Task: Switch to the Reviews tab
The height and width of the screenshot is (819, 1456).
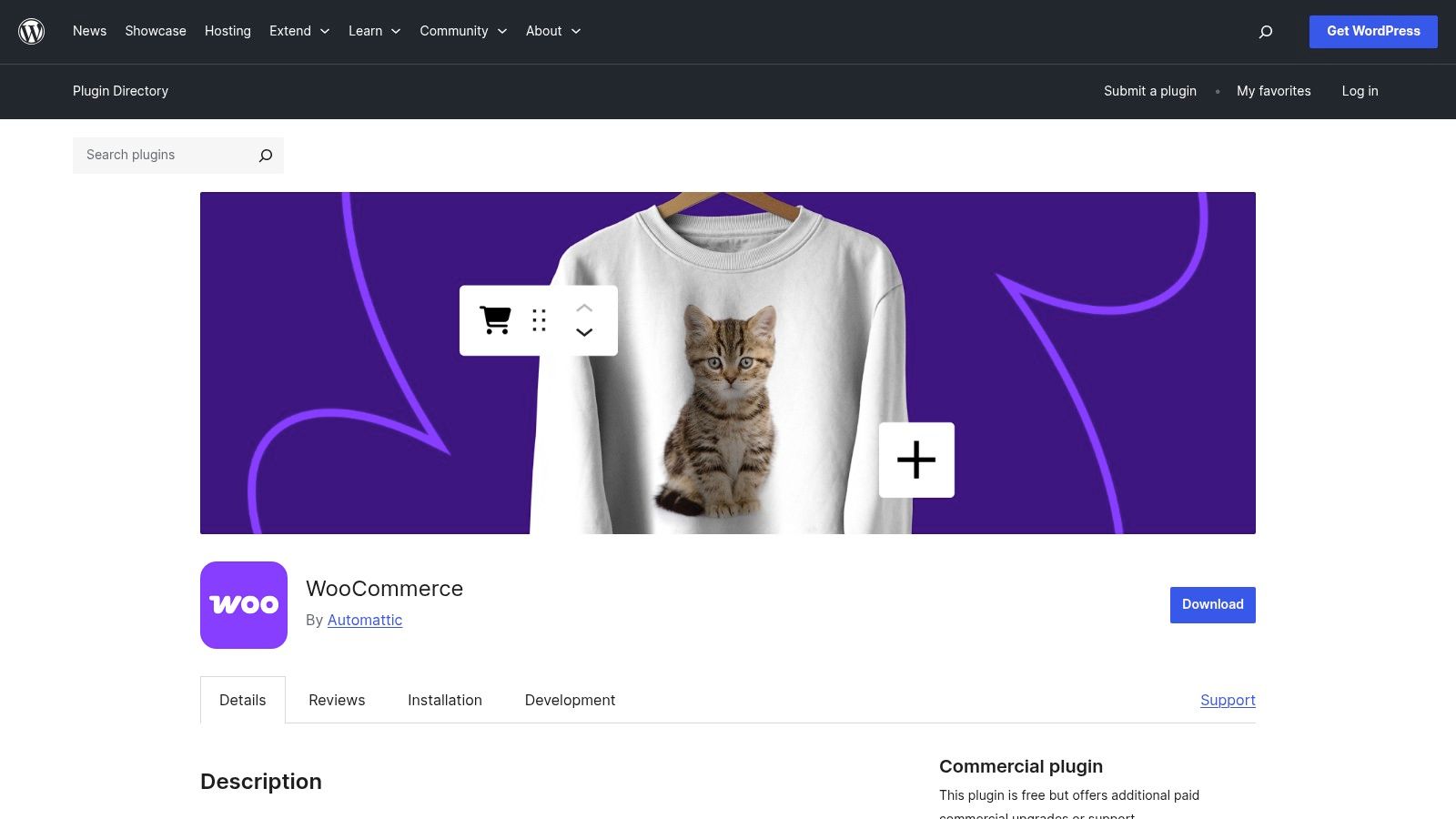Action: (x=336, y=700)
